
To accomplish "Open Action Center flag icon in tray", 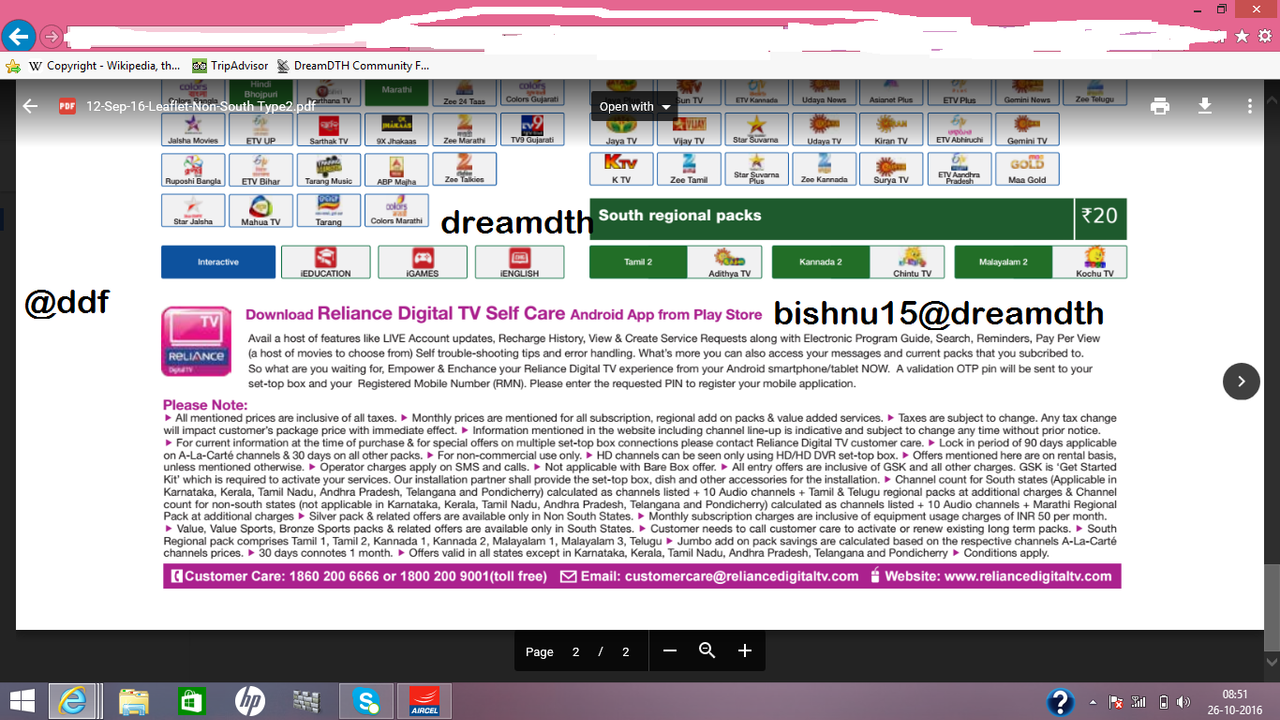I will point(1116,702).
